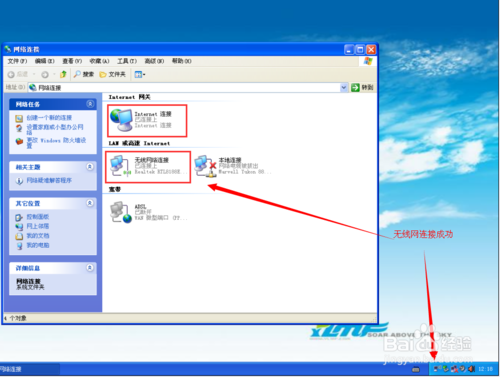Click 创建一个新的连接 link
The height and width of the screenshot is (377, 500).
[49, 118]
